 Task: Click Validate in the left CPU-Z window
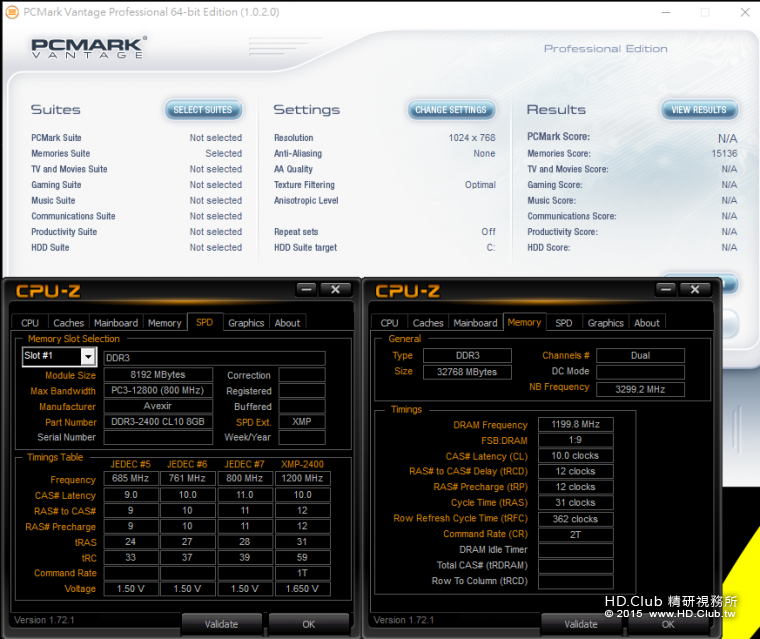tap(221, 624)
